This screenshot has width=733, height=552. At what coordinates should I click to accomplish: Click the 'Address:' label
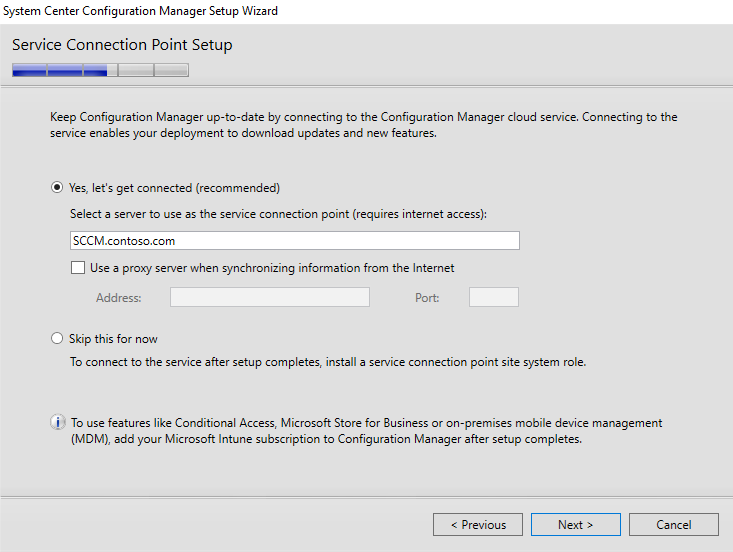(119, 298)
